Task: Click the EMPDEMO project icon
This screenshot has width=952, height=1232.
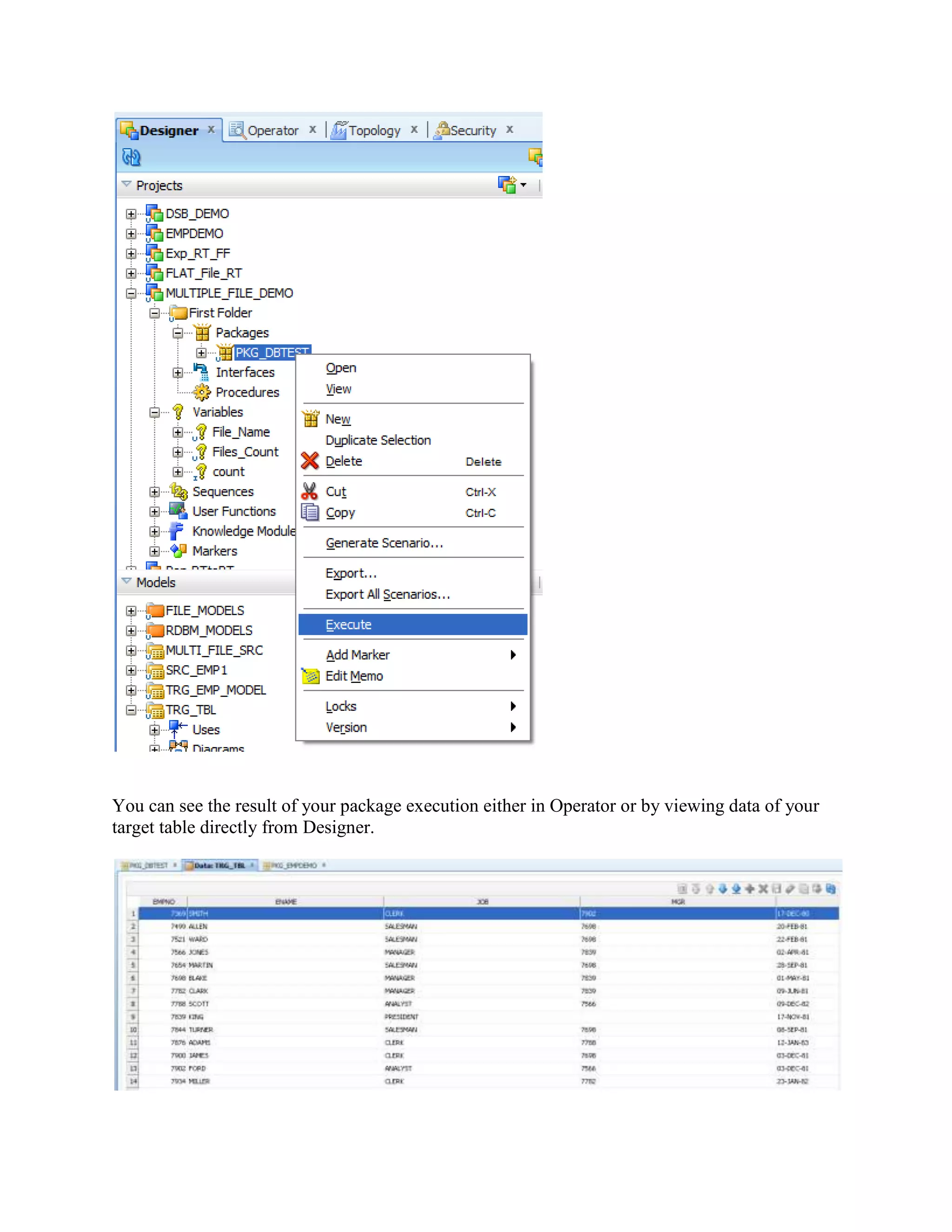Action: click(x=154, y=233)
